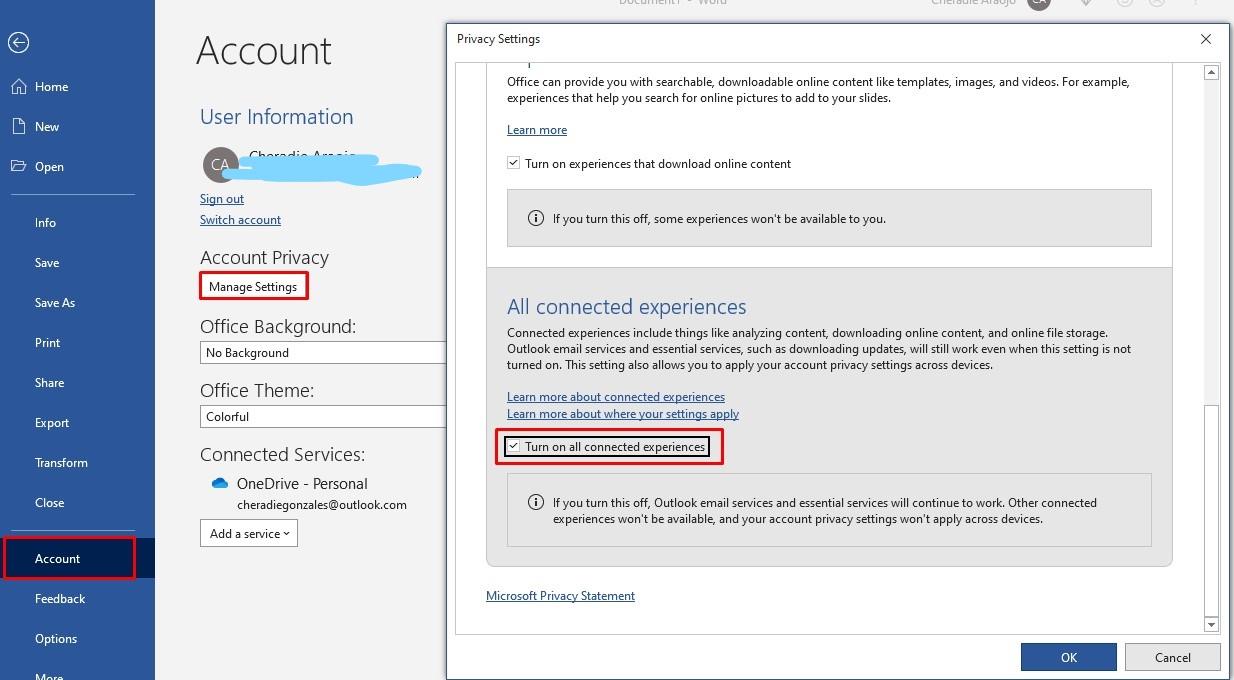Click OK in Privacy Settings dialog

pos(1068,657)
